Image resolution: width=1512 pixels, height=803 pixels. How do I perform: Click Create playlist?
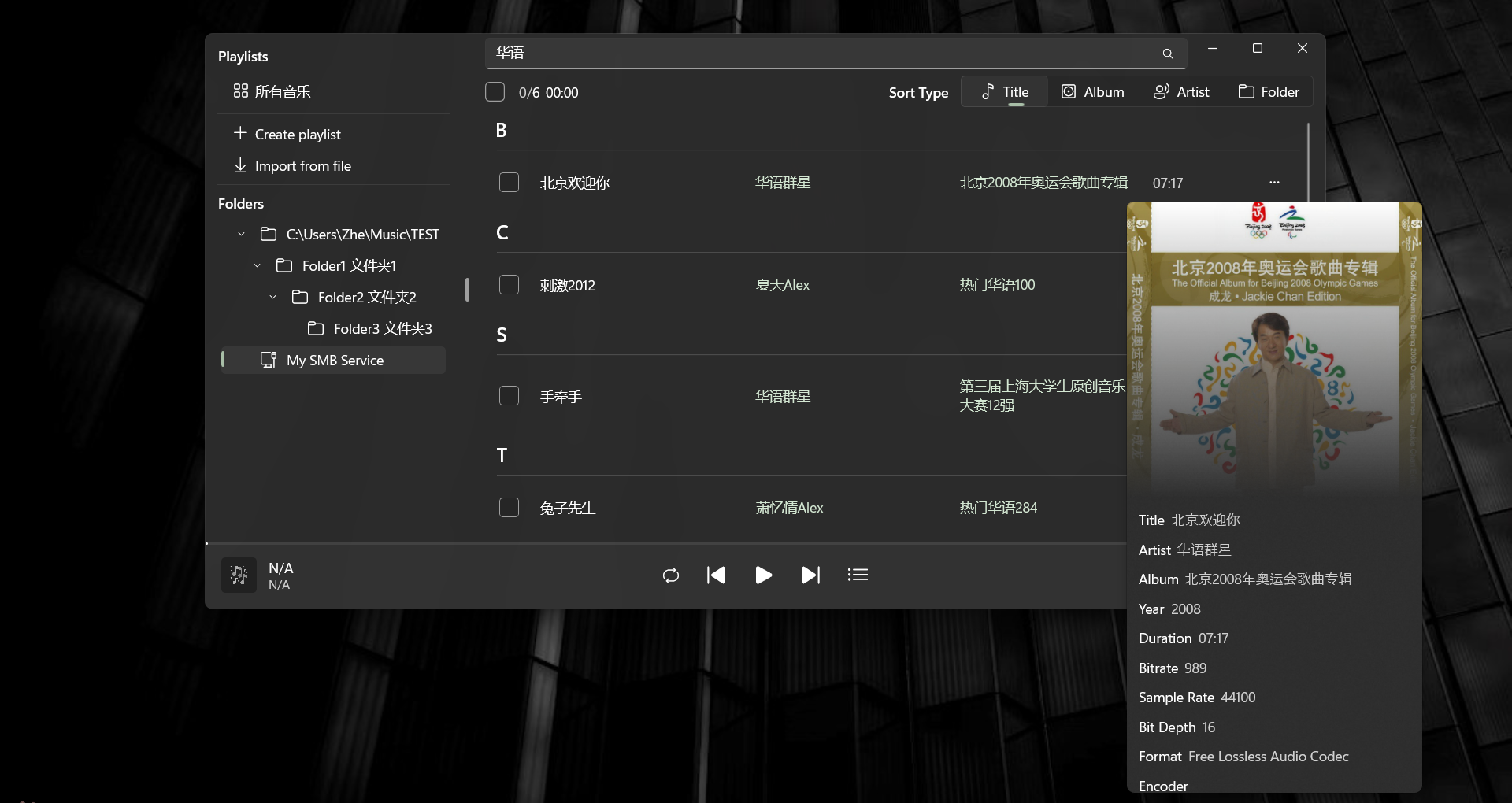click(x=297, y=135)
